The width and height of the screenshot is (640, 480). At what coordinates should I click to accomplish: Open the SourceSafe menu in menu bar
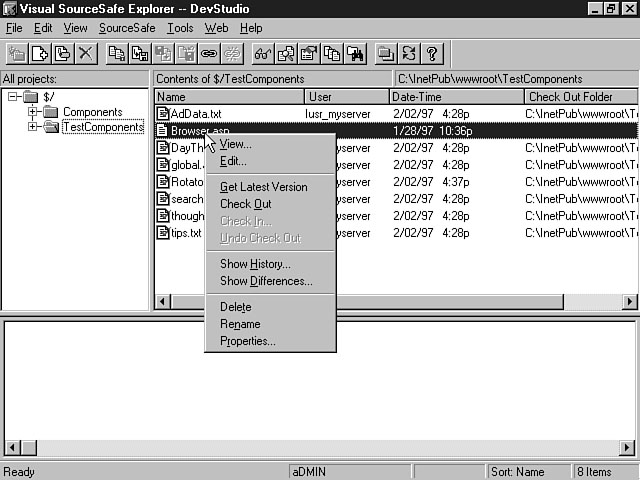click(x=127, y=28)
